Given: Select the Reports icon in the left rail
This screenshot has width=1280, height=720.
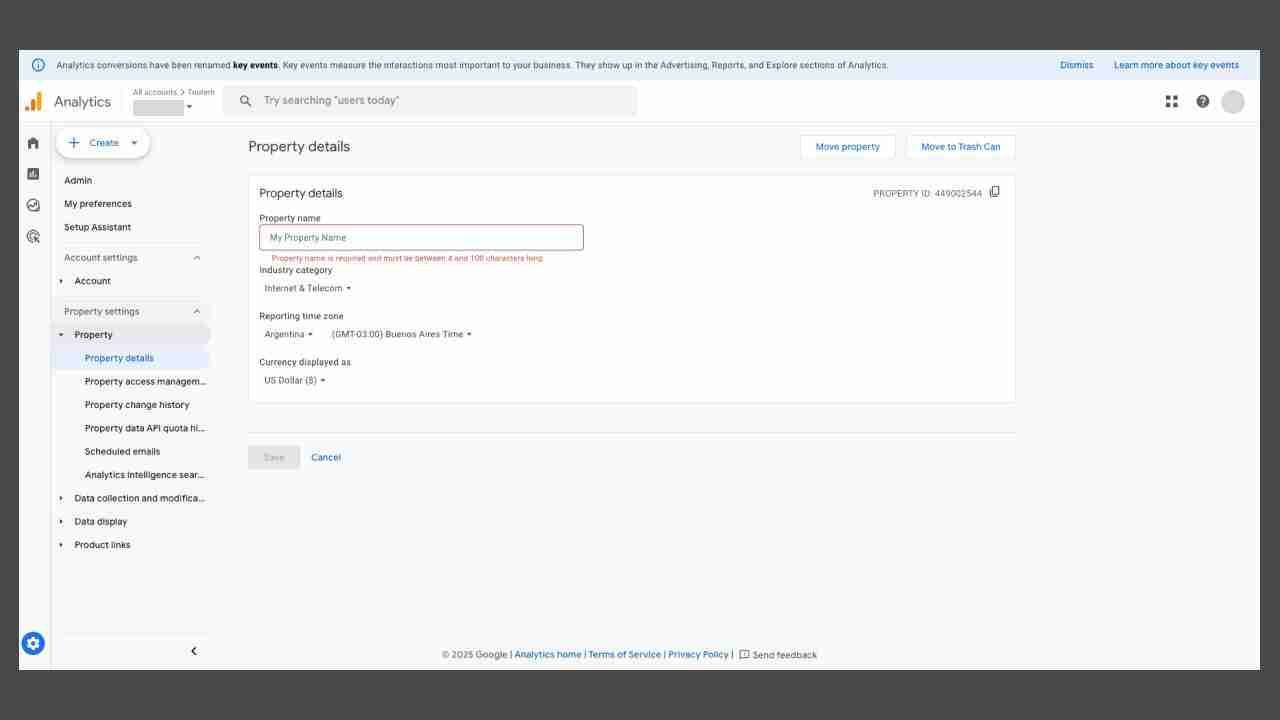Looking at the screenshot, I should tap(33, 173).
